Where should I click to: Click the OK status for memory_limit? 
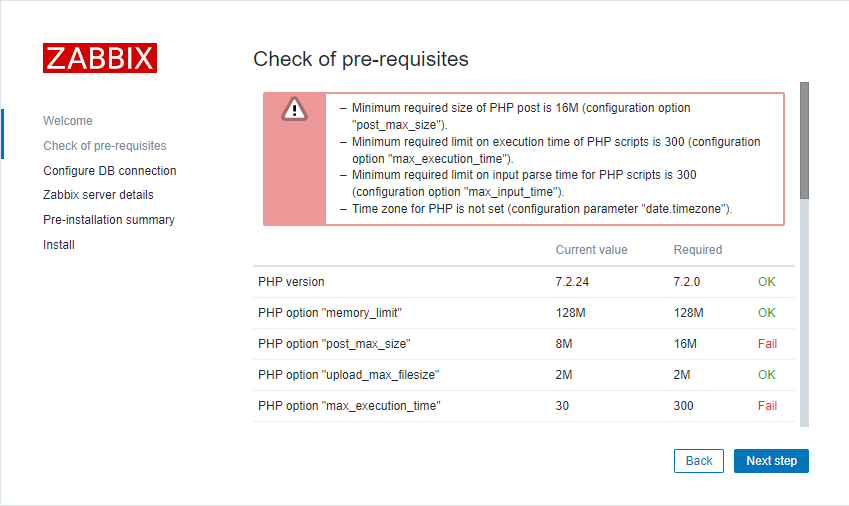pyautogui.click(x=767, y=313)
